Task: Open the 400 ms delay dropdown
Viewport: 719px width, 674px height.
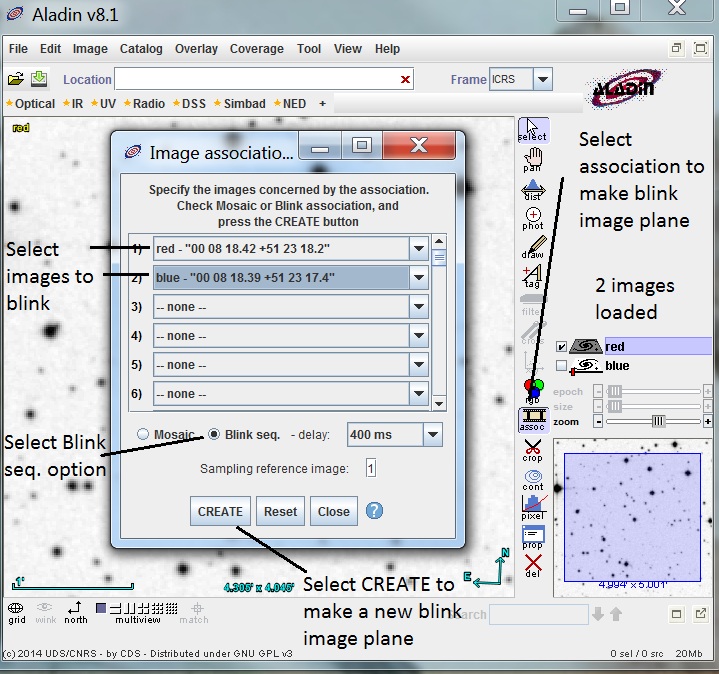Action: click(433, 434)
